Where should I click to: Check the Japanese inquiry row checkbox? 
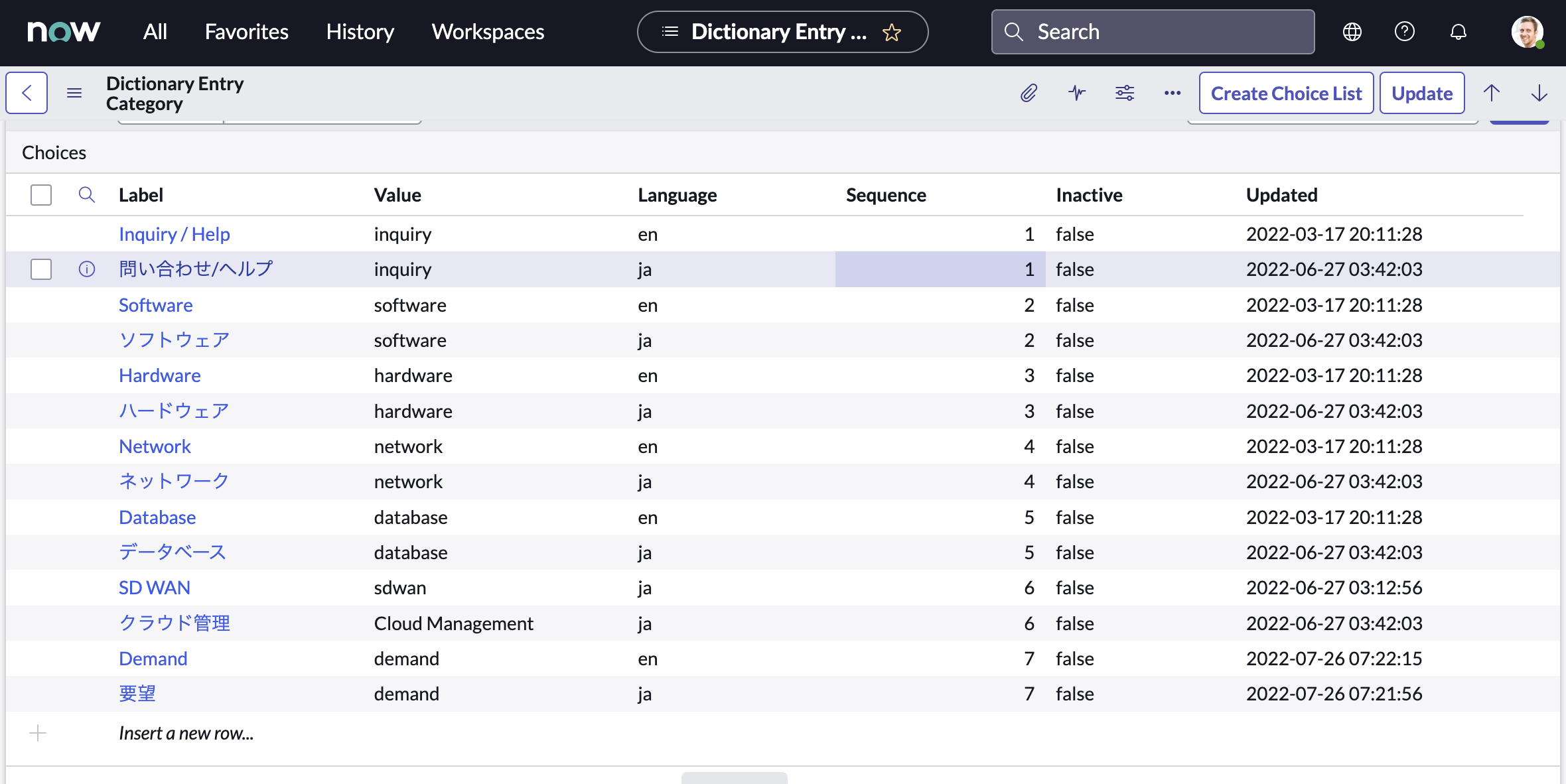(x=41, y=269)
